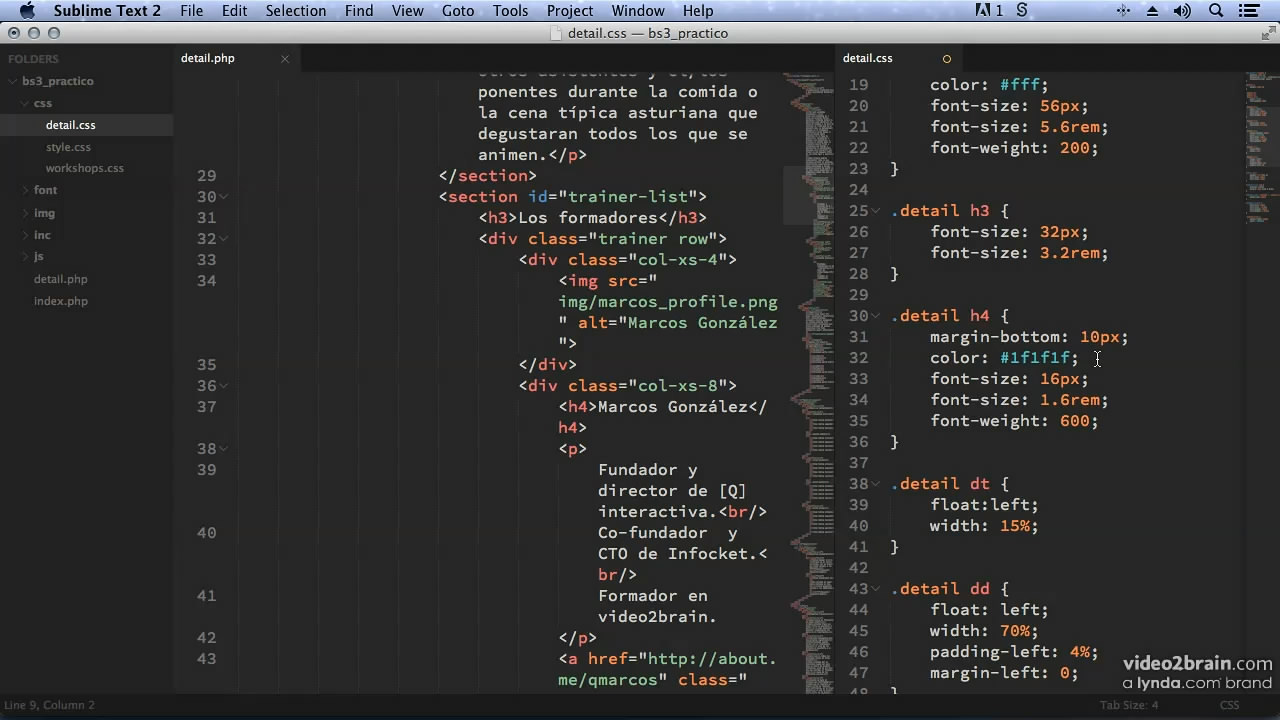Open the Apple menu
This screenshot has width=1280, height=720.
coord(27,11)
